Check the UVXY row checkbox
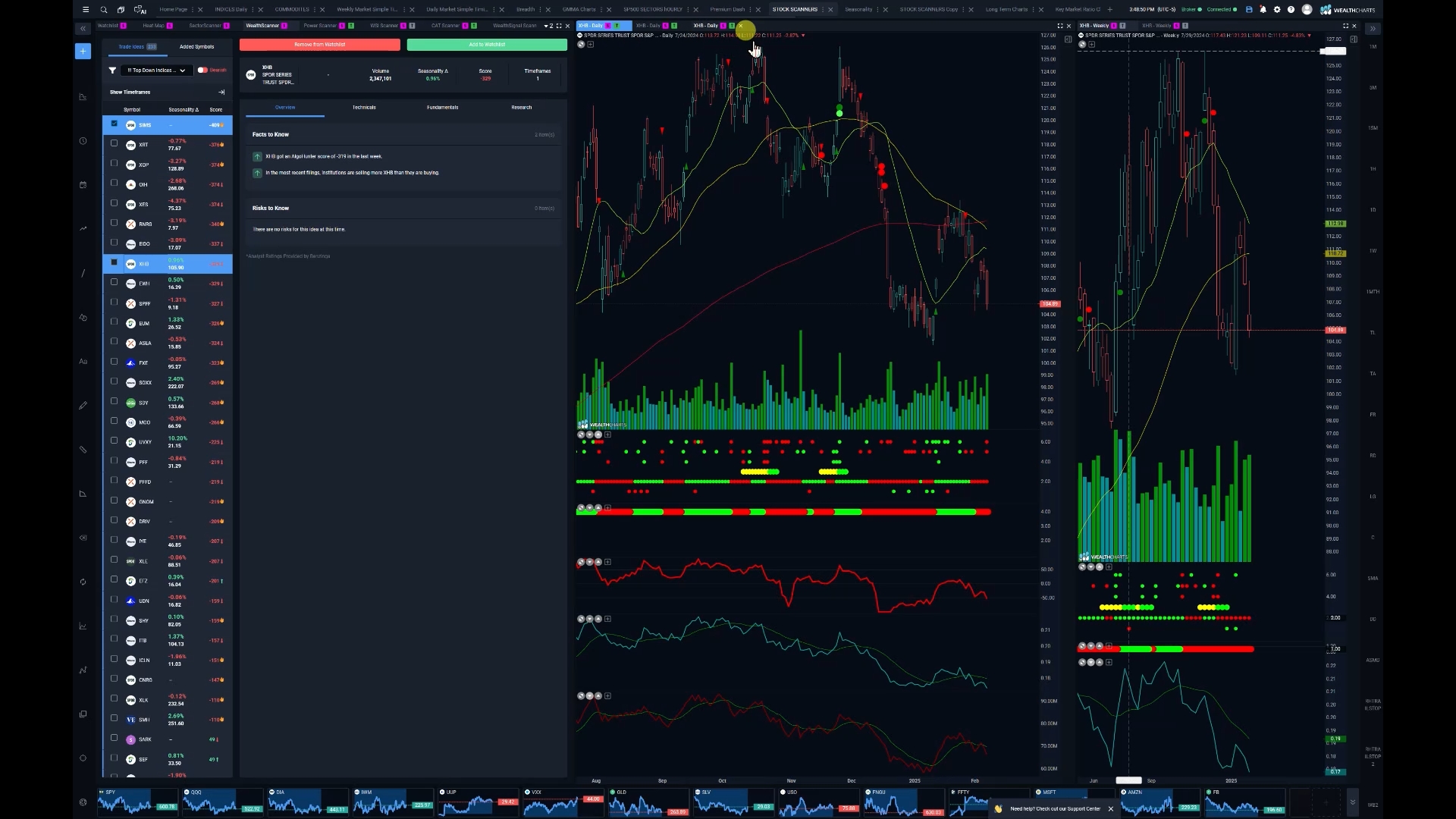1456x819 pixels. tap(115, 441)
